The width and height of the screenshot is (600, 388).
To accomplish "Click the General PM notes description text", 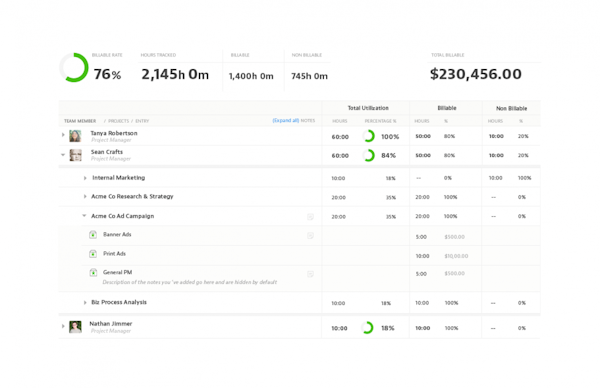I will (189, 282).
